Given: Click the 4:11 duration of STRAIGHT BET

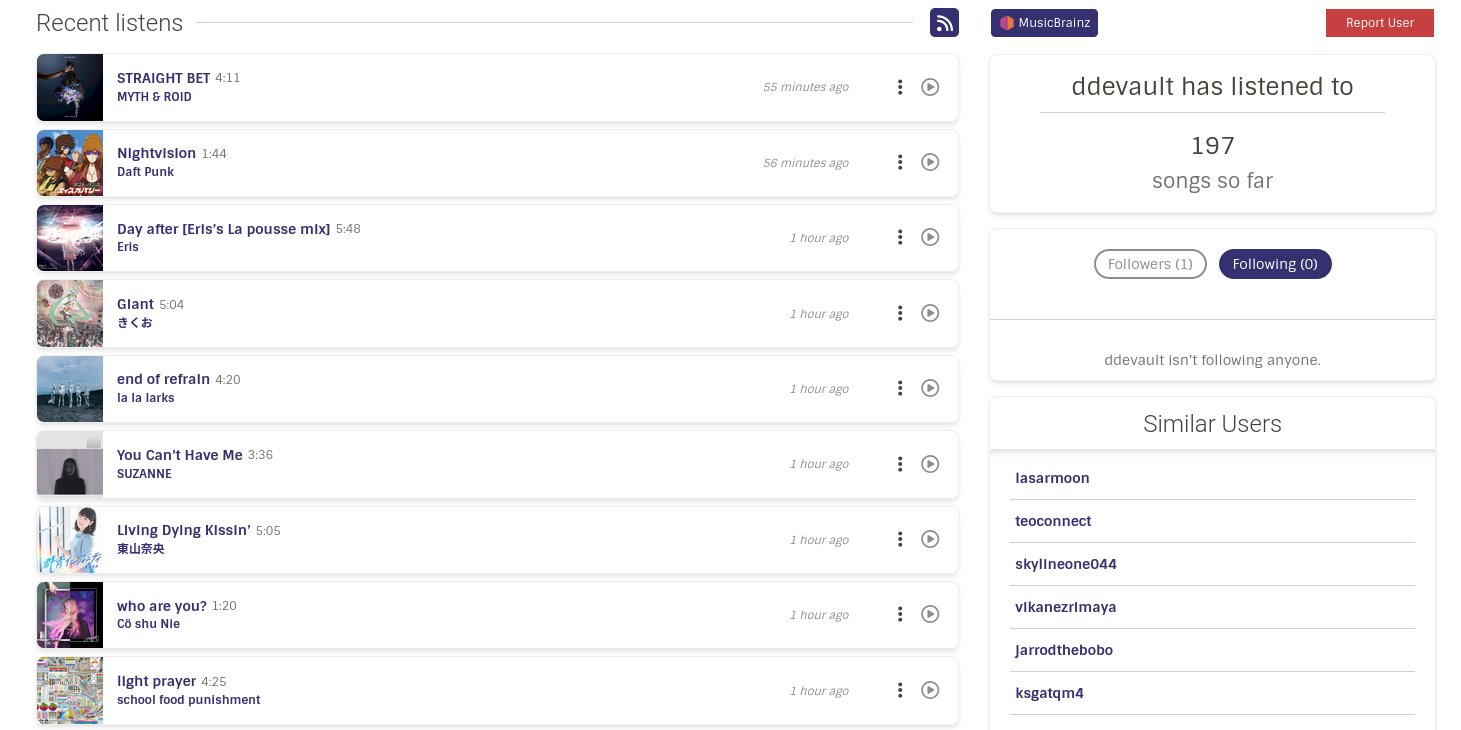Looking at the screenshot, I should [228, 78].
